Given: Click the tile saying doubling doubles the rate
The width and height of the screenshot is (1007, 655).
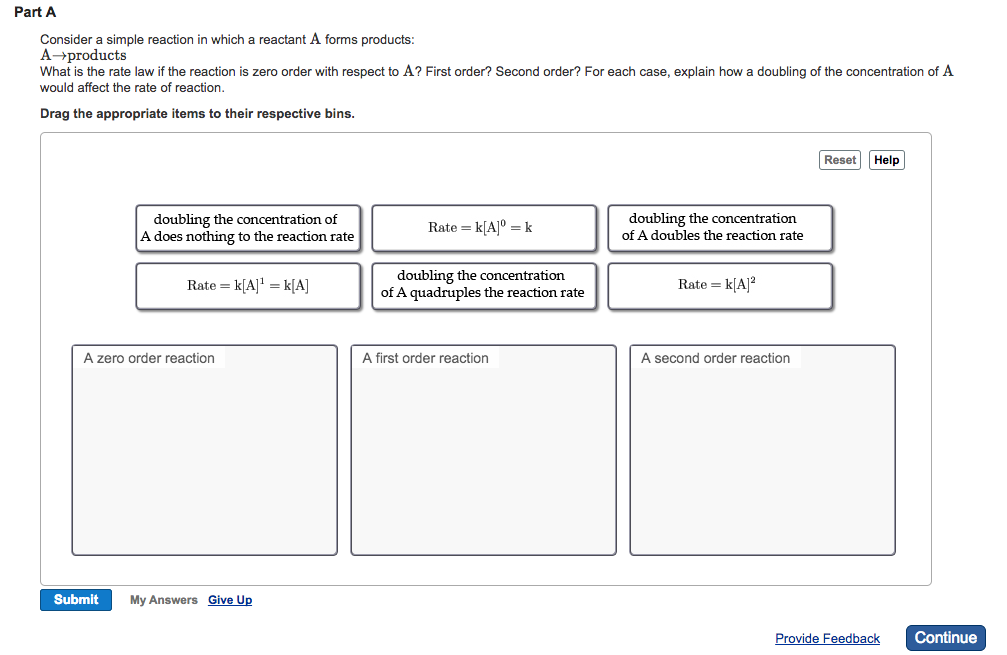Looking at the screenshot, I should (720, 228).
